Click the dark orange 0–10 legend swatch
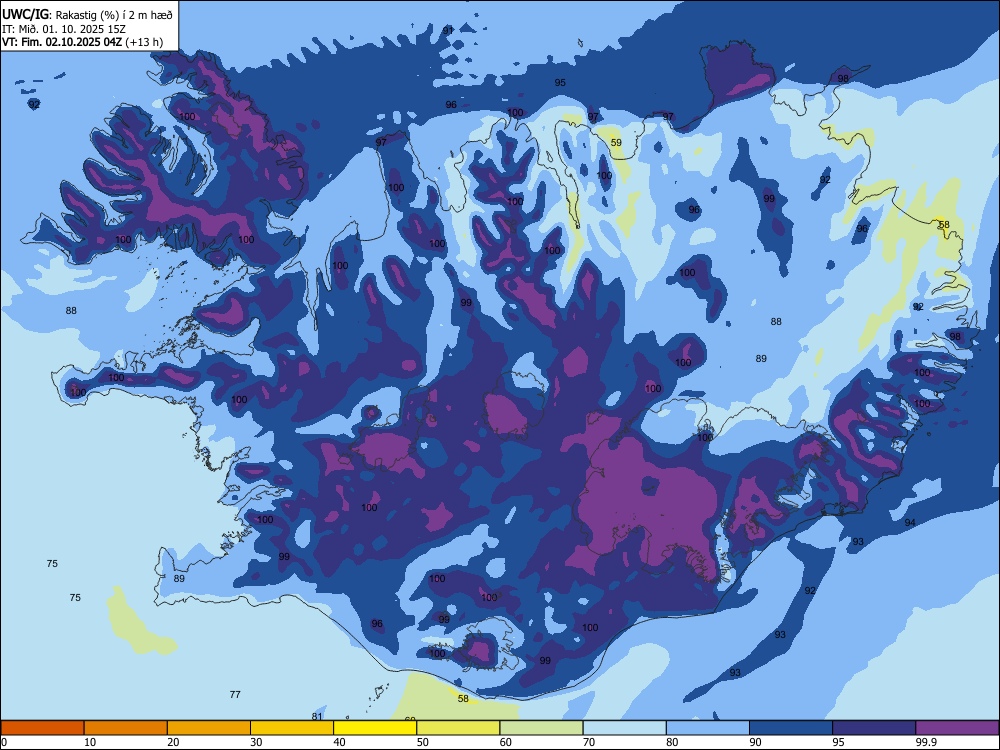1000x750 pixels. [x=42, y=728]
